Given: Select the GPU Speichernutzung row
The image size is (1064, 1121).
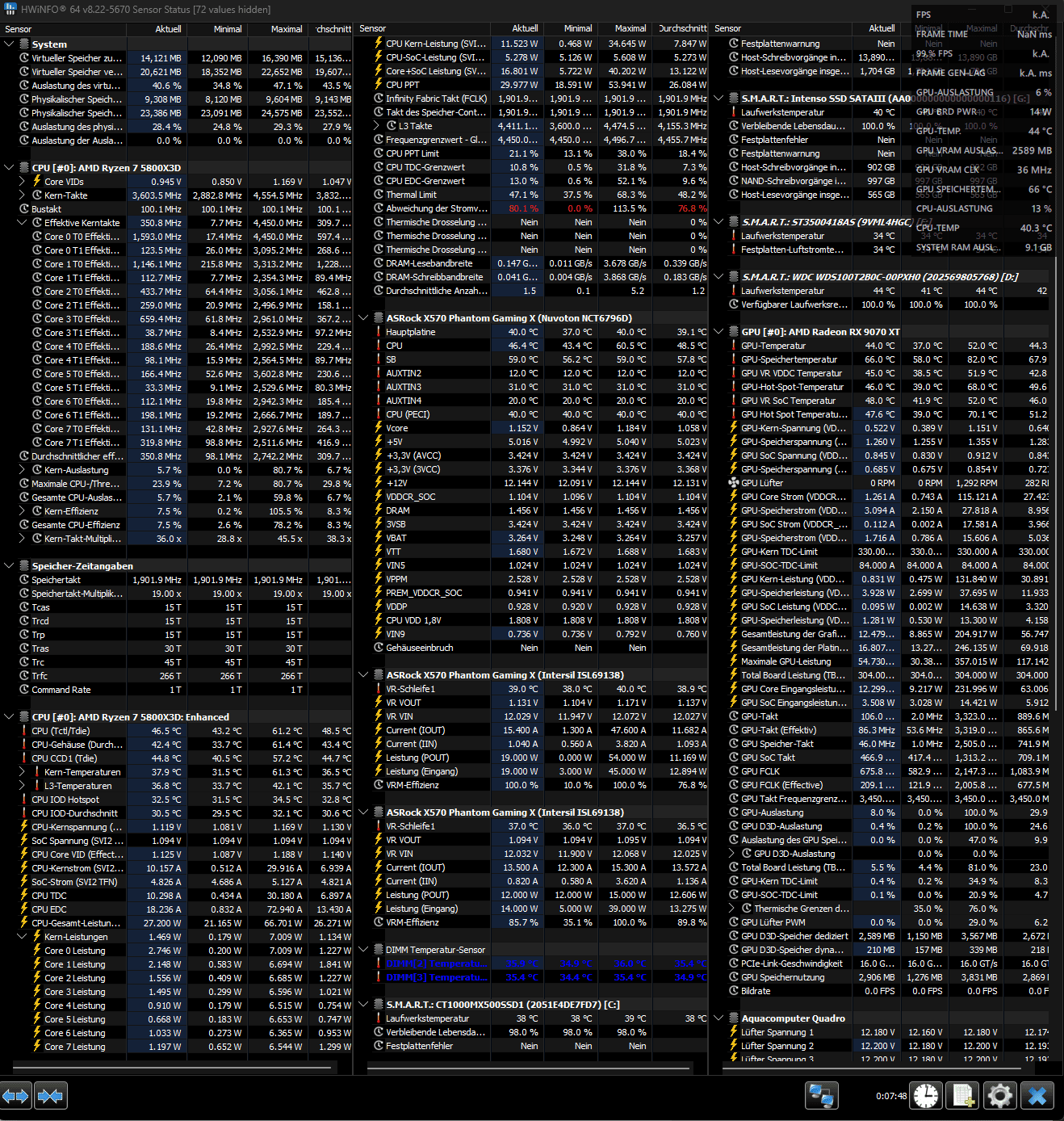Looking at the screenshot, I should coord(881,977).
